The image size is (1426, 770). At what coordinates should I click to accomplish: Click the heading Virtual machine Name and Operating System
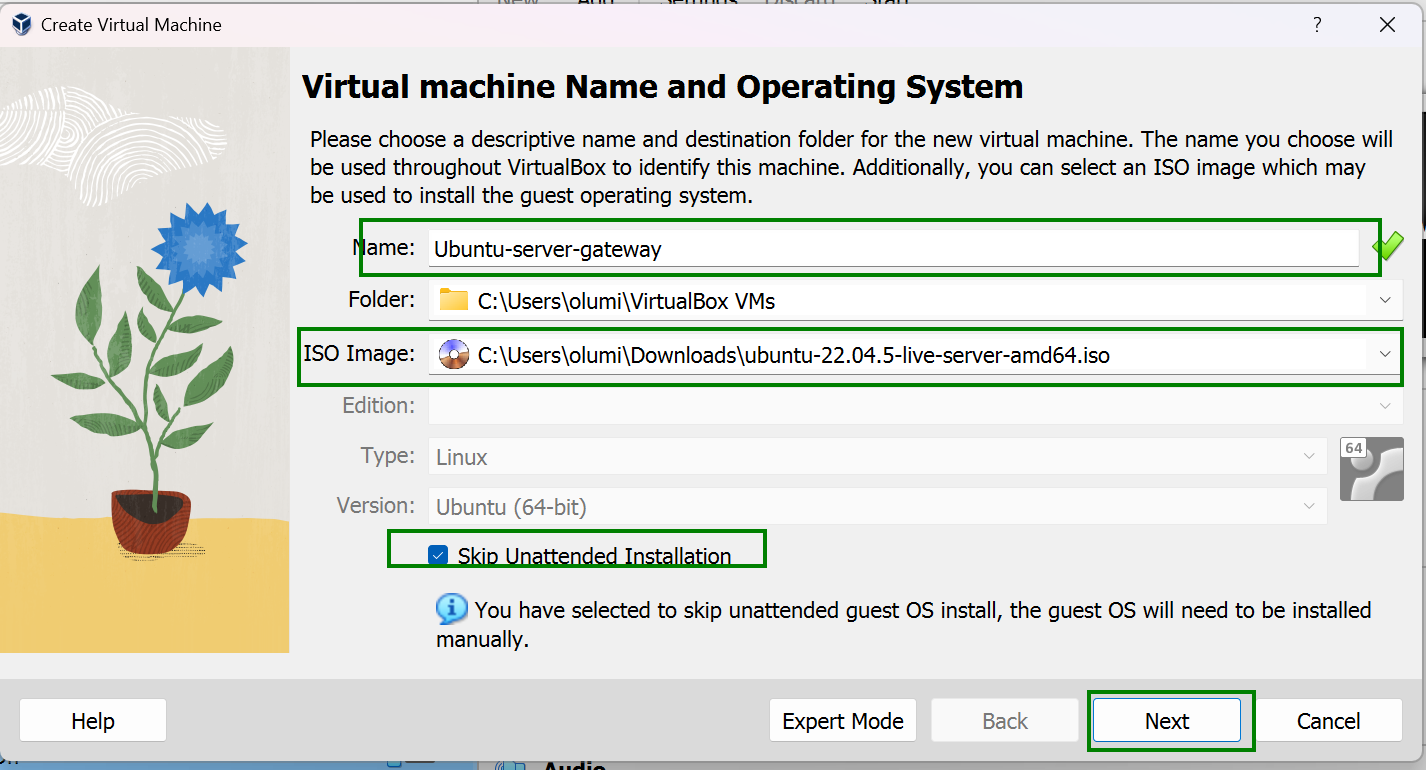click(x=662, y=87)
